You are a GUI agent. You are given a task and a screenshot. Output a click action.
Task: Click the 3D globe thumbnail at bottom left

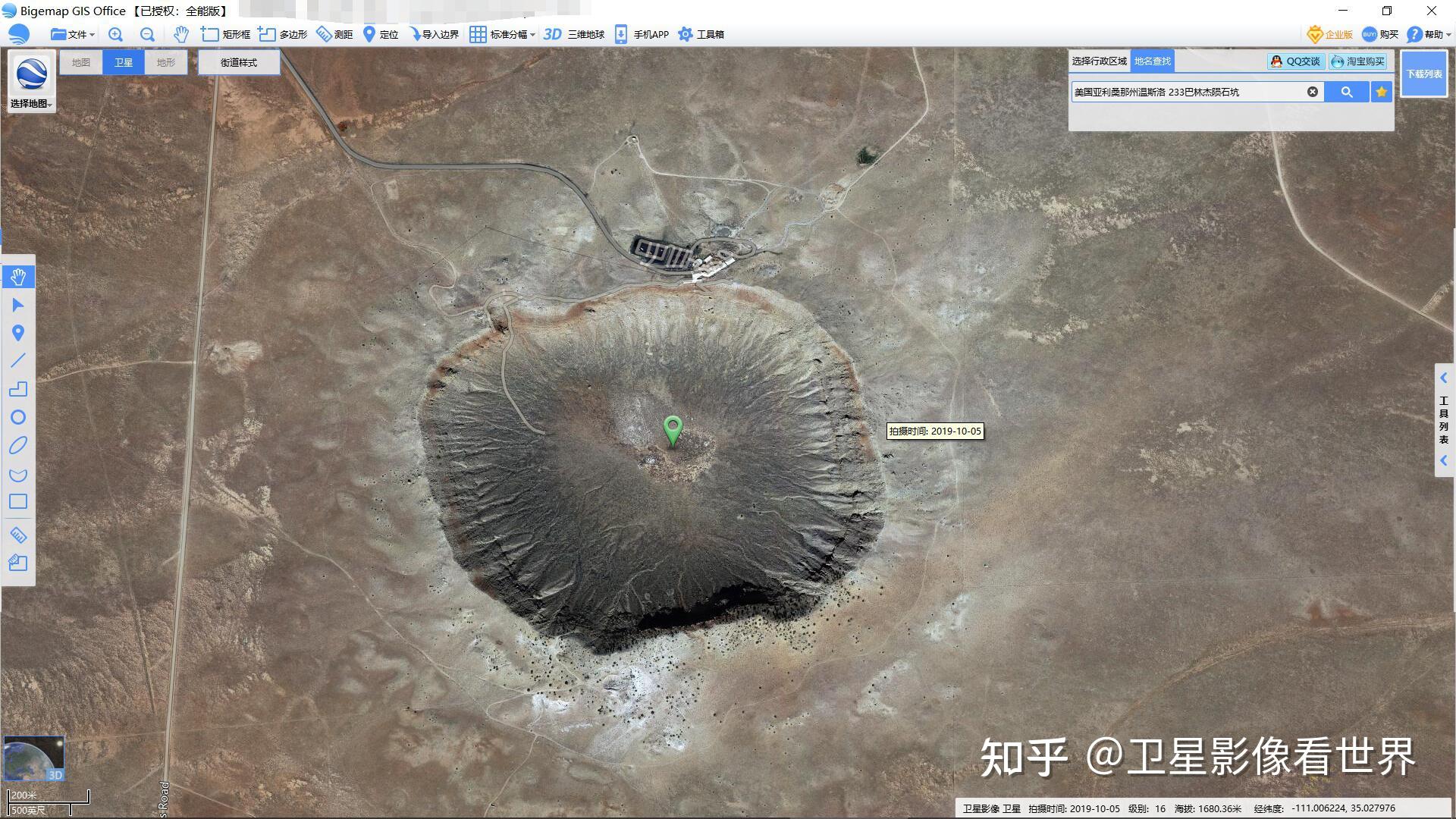coord(34,758)
